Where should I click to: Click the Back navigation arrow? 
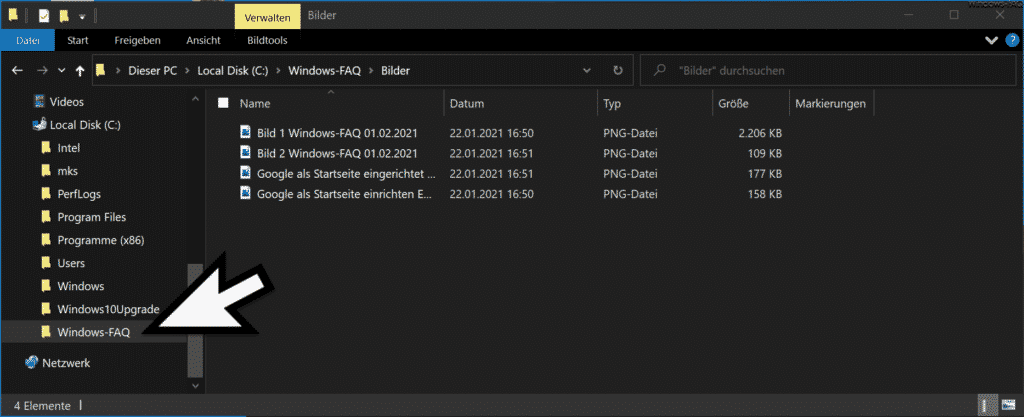click(18, 70)
